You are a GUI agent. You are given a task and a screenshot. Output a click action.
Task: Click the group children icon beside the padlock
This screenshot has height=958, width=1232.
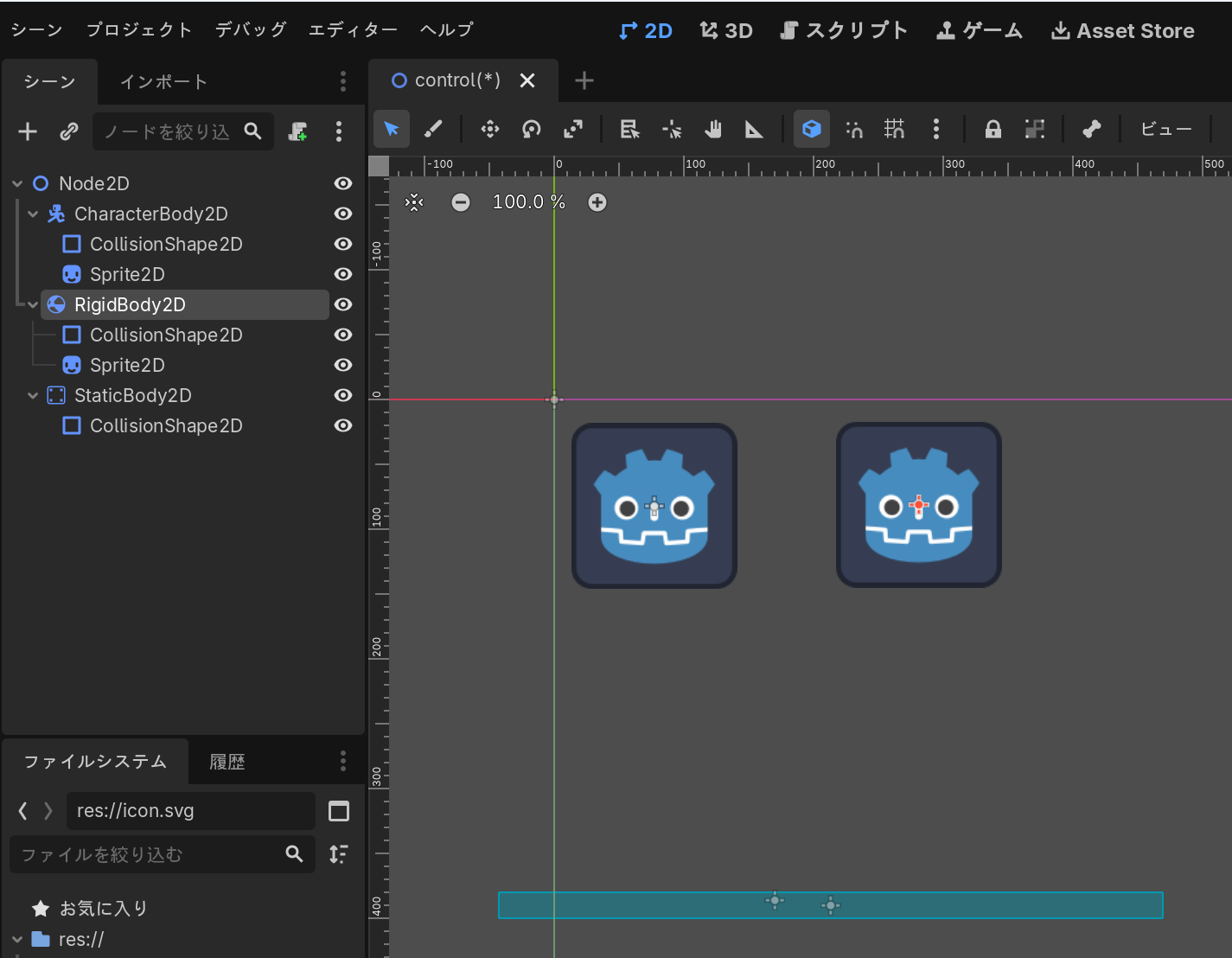coord(1035,130)
